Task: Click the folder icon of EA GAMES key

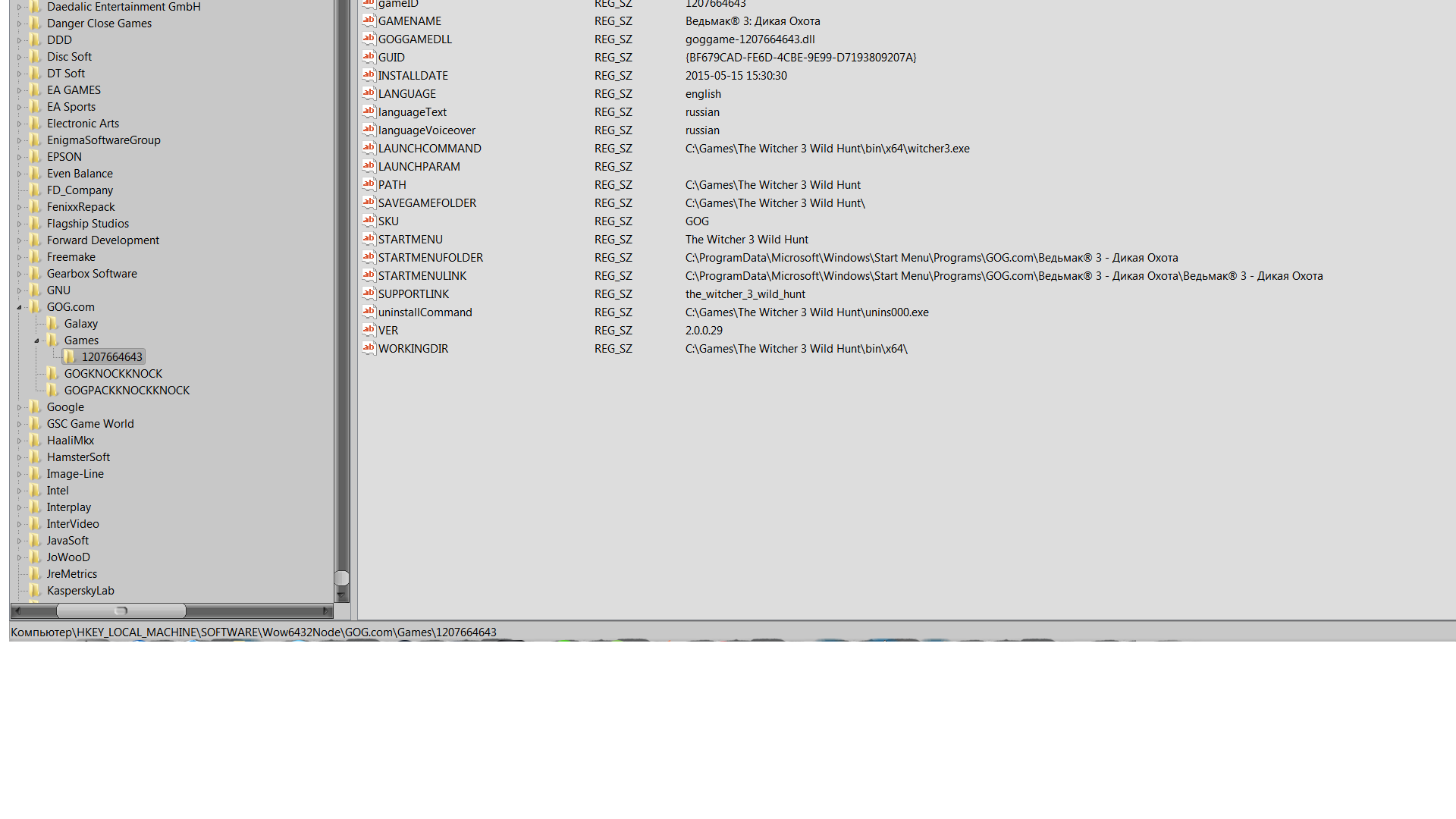Action: [x=35, y=89]
